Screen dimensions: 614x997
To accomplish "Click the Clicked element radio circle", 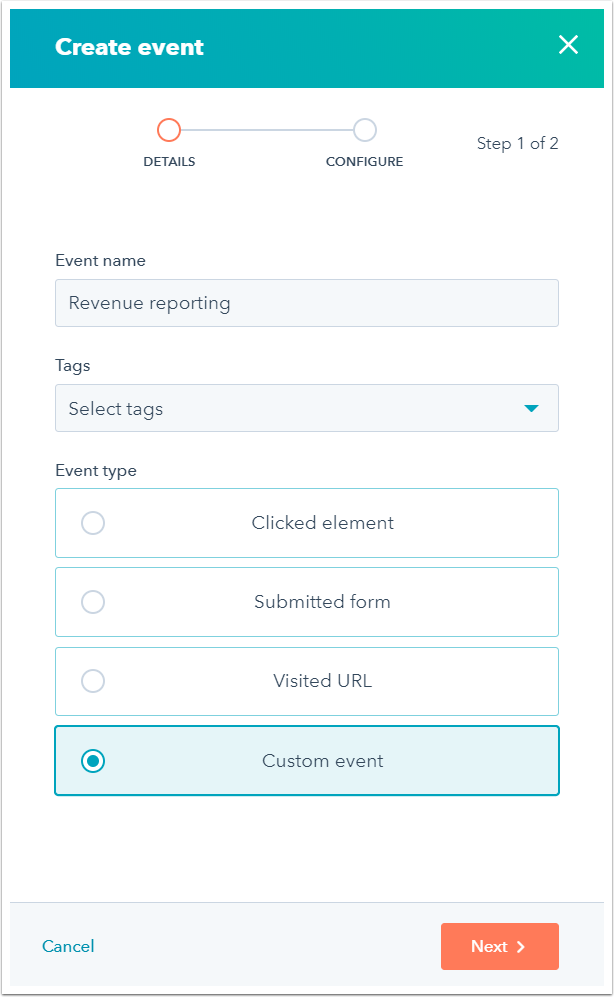I will (x=93, y=522).
